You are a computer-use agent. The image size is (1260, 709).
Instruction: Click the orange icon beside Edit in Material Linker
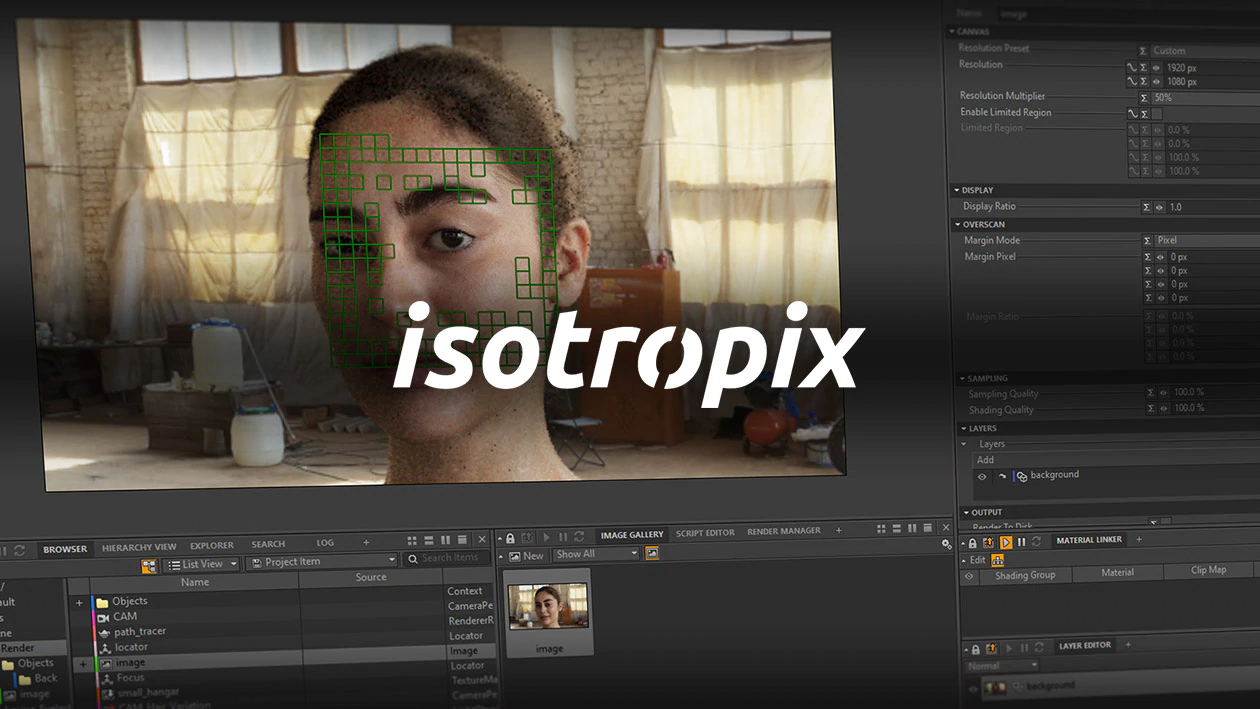(x=997, y=560)
